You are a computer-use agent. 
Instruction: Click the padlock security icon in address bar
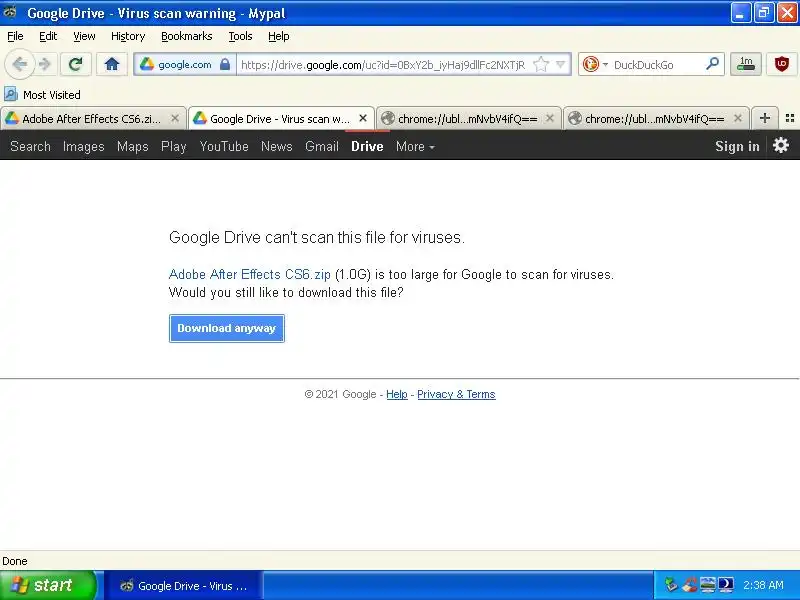pos(224,64)
